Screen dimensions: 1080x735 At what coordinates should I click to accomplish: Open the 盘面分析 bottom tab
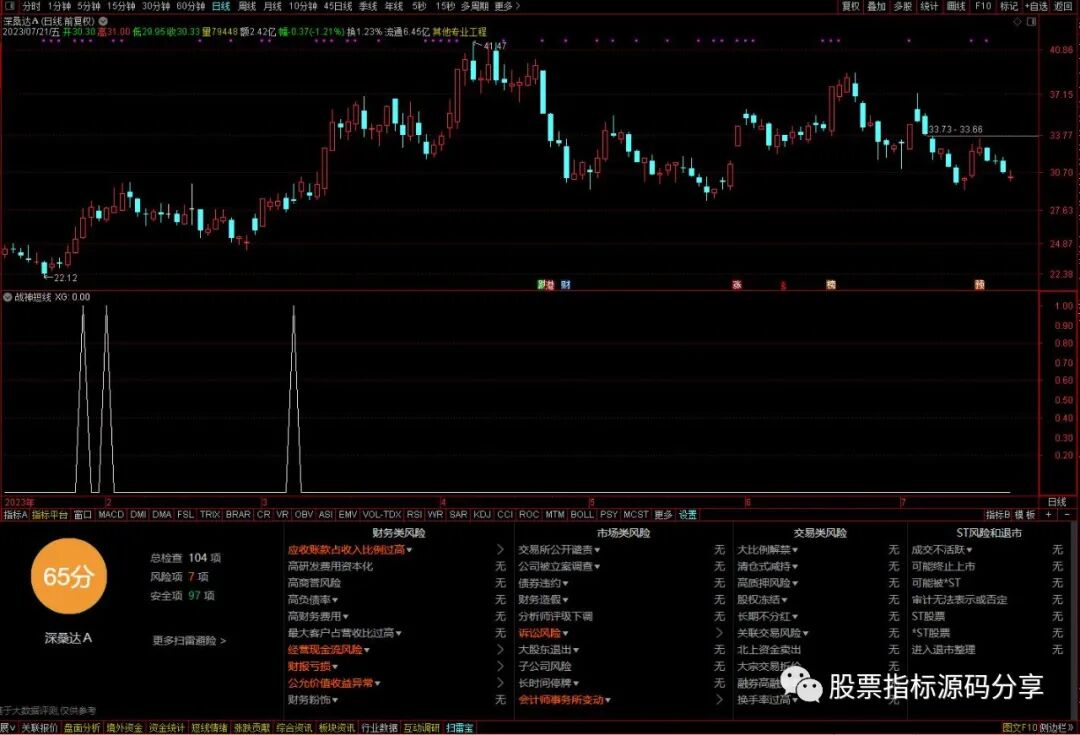click(82, 727)
